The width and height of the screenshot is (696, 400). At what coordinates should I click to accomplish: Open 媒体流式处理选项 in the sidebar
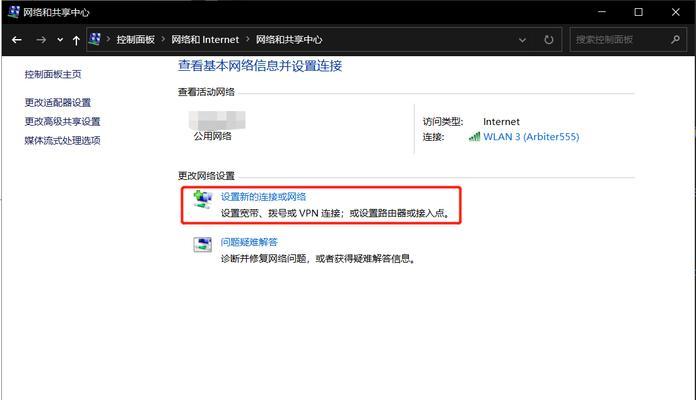click(62, 140)
